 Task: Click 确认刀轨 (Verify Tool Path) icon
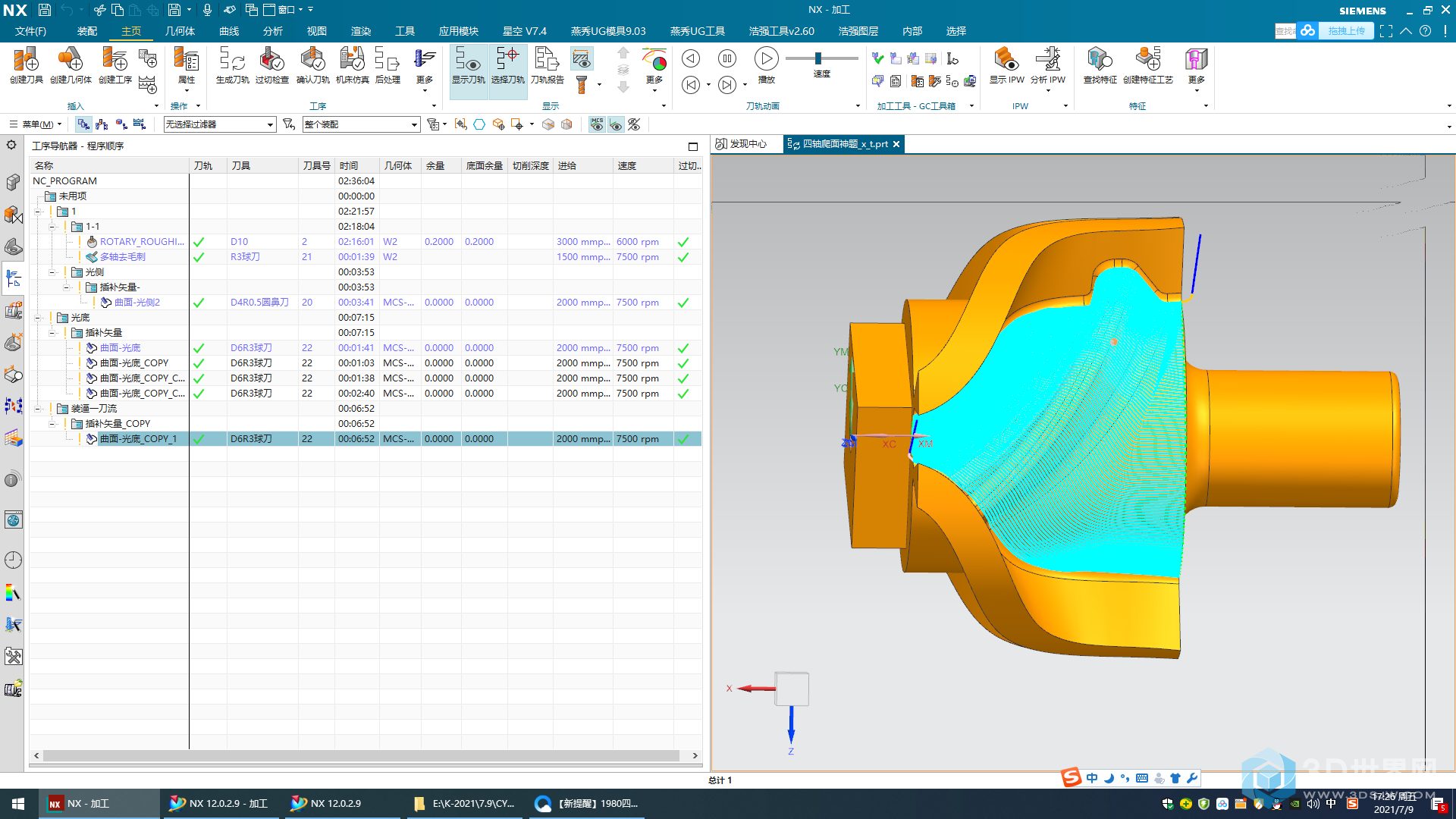click(312, 65)
